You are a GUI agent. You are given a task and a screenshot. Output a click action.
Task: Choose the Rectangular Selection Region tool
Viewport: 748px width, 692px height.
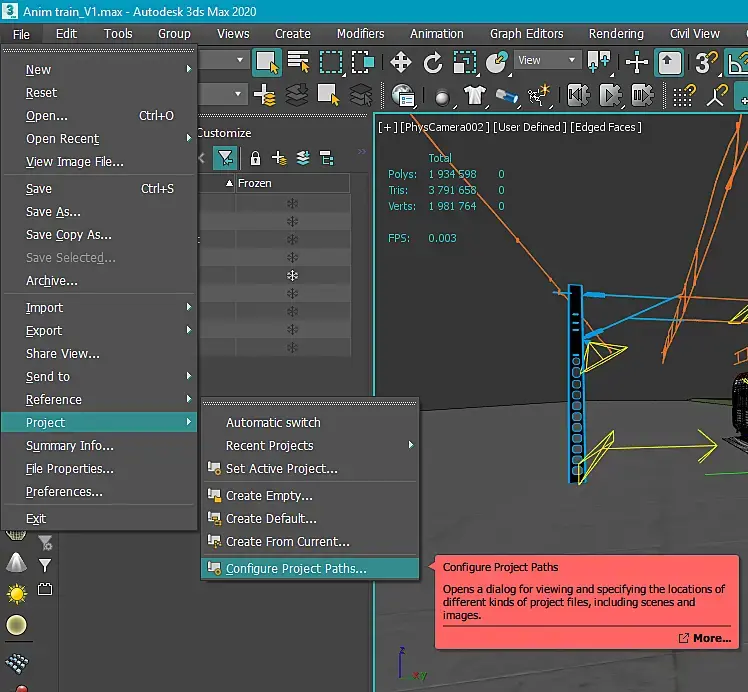tap(331, 62)
